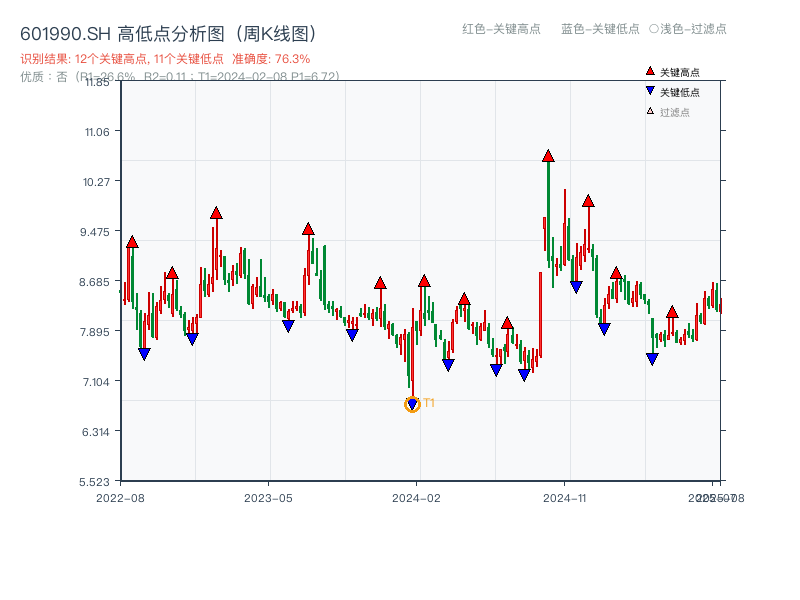Image resolution: width=800 pixels, height=600 pixels.
Task: Click the orange T1 circle marker on the chart
Action: click(x=412, y=404)
